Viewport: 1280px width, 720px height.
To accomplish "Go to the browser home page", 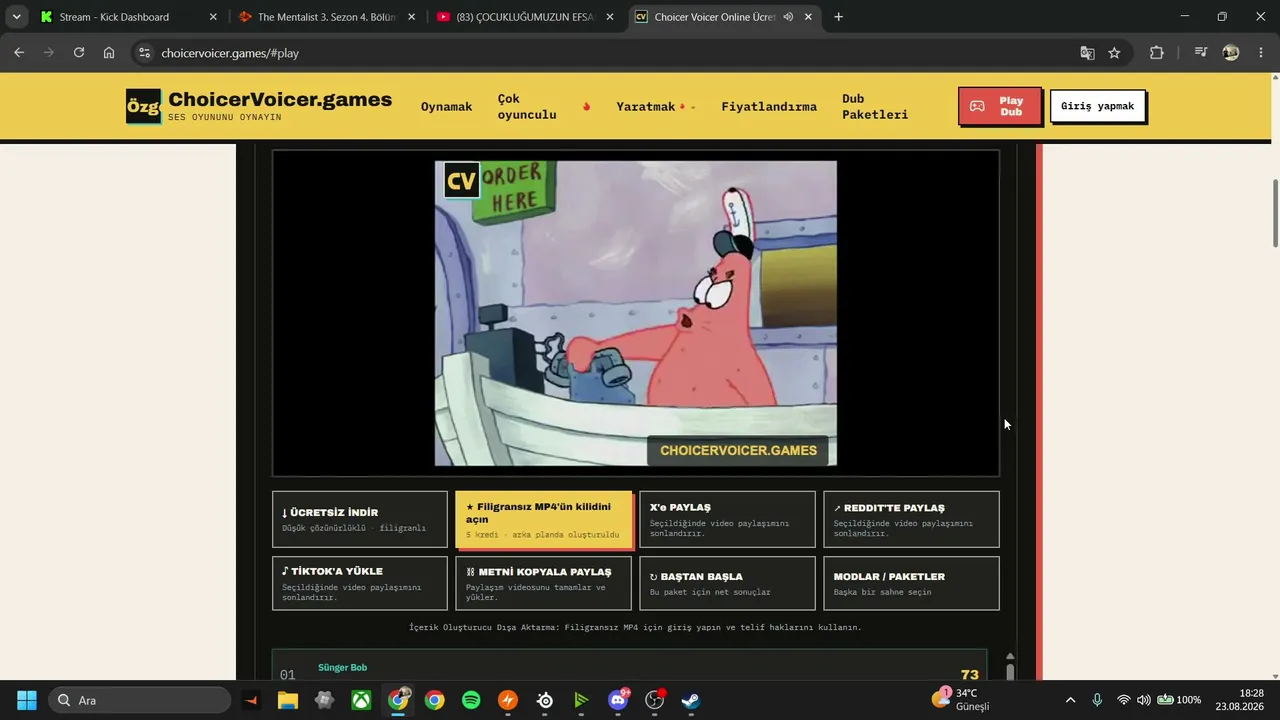I will (x=109, y=53).
